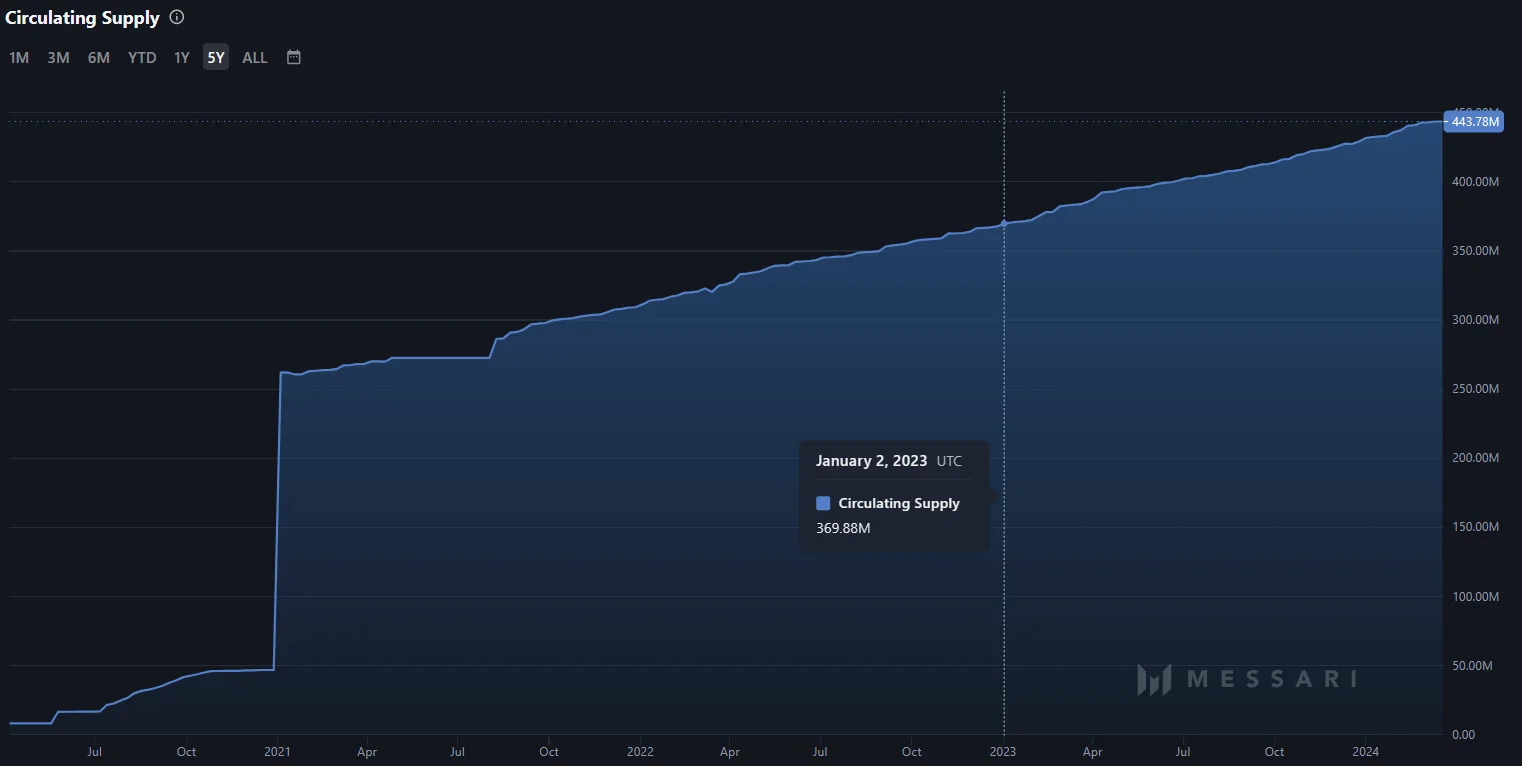
Task: Click the 2024 x-axis label
Action: click(1366, 751)
